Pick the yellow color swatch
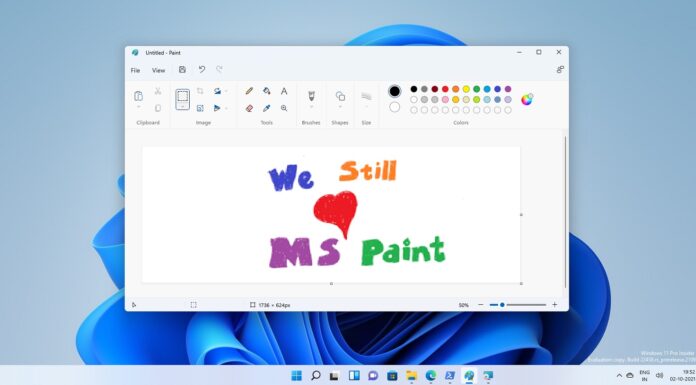 tap(466, 89)
